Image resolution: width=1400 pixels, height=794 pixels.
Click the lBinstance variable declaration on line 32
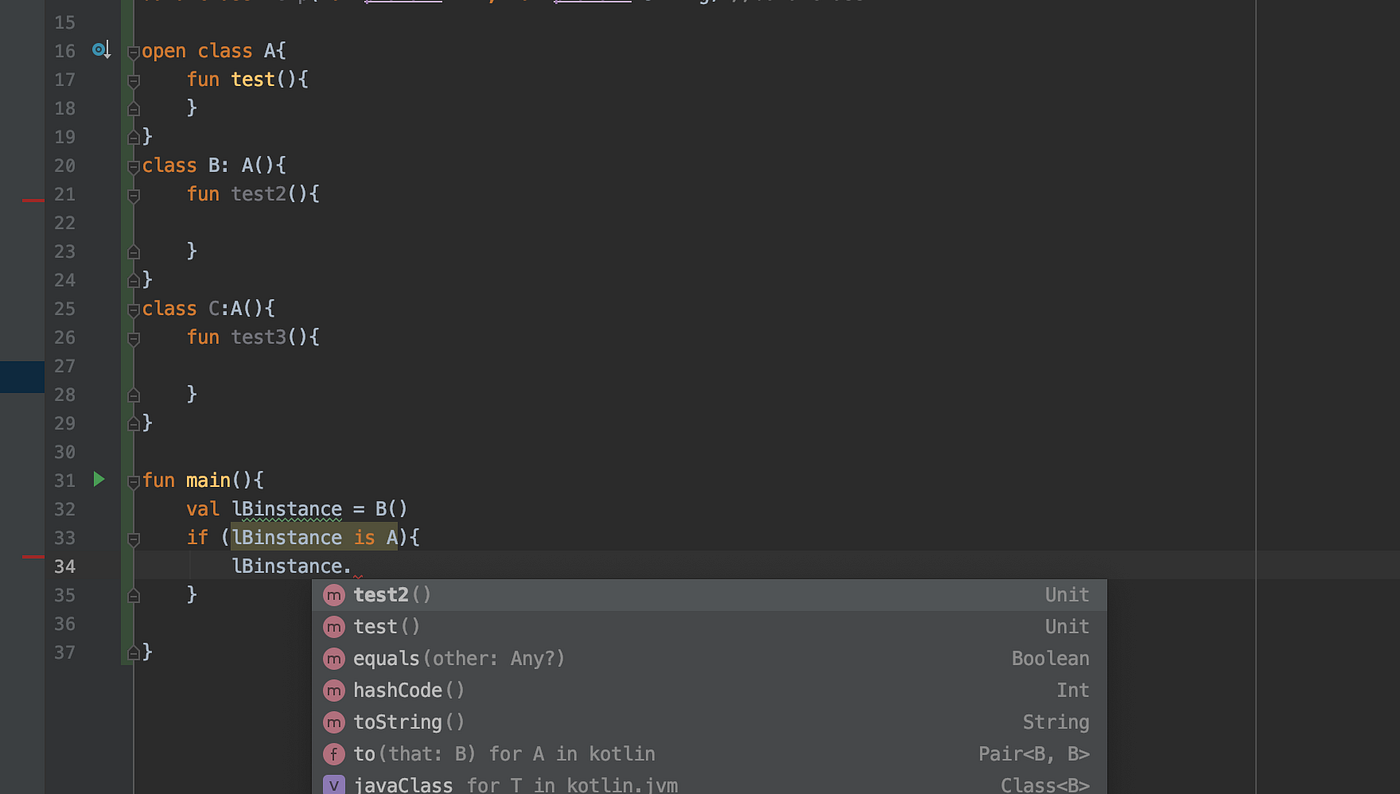point(287,509)
